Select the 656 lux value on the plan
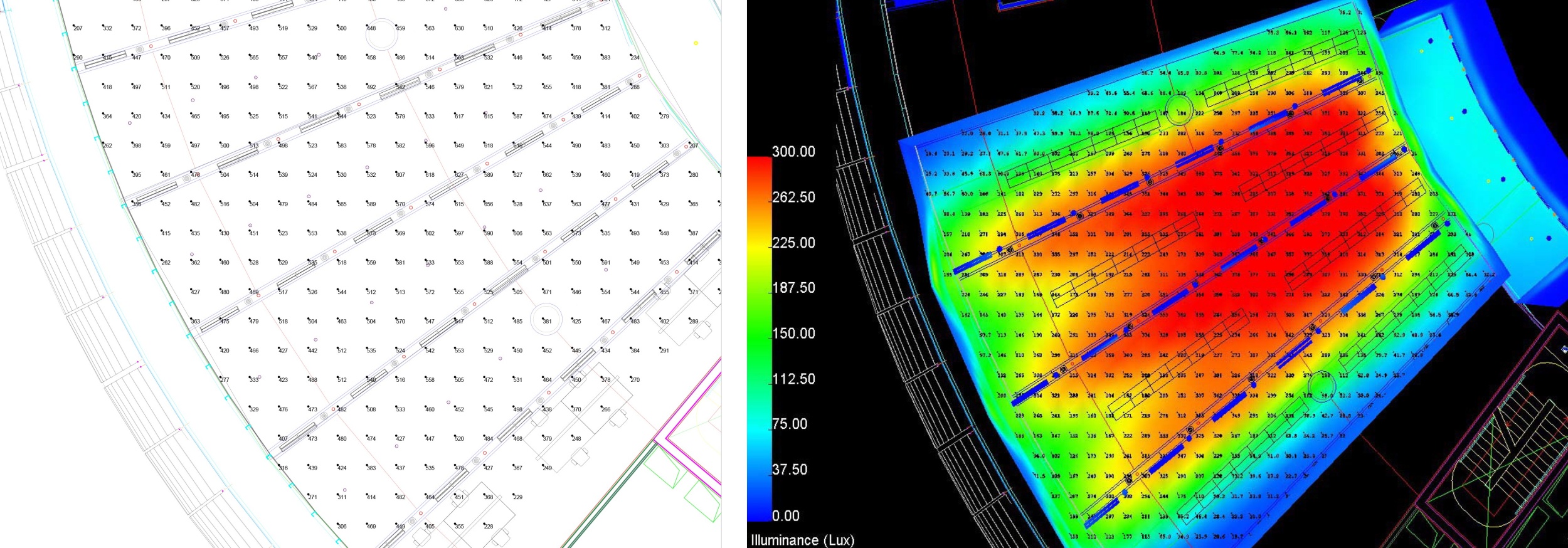The height and width of the screenshot is (548, 1568). tap(488, 204)
